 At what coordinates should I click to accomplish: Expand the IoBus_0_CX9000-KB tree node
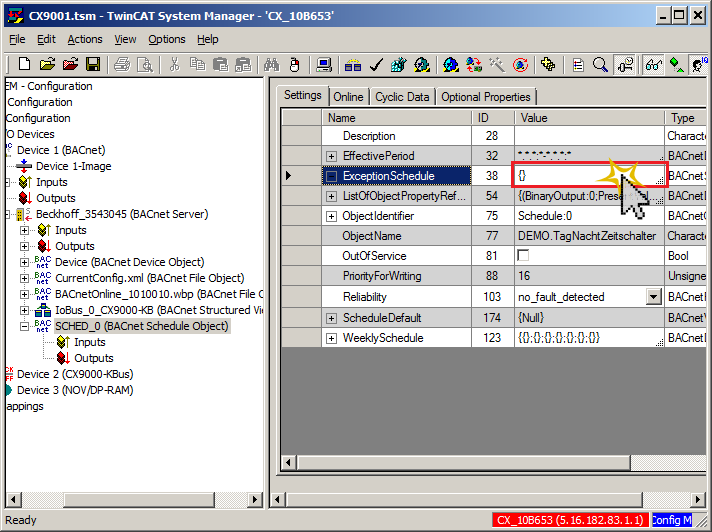[x=25, y=310]
